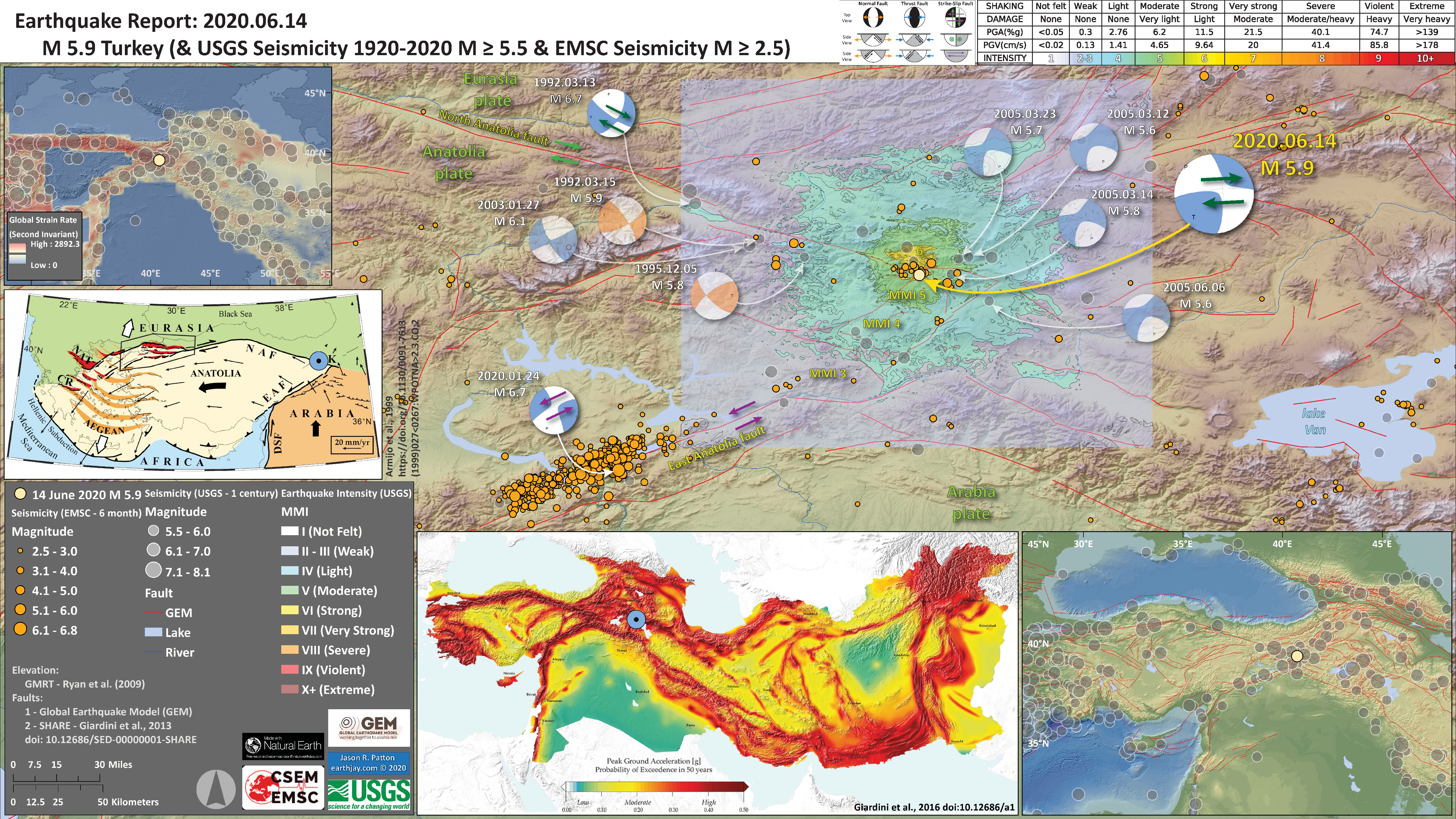Click the 2020.06.14 M 5.9 focal mechanism beachball
Screen dimensions: 1456x819
click(x=1213, y=194)
